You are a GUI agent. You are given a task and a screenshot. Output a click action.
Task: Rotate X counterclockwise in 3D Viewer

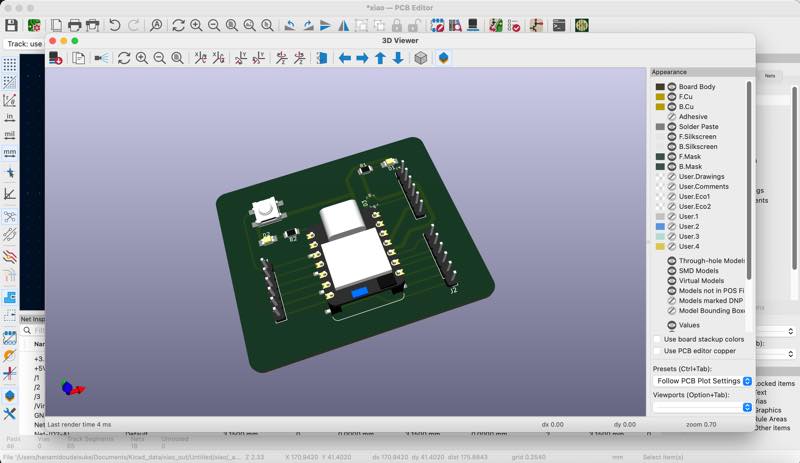pos(218,58)
